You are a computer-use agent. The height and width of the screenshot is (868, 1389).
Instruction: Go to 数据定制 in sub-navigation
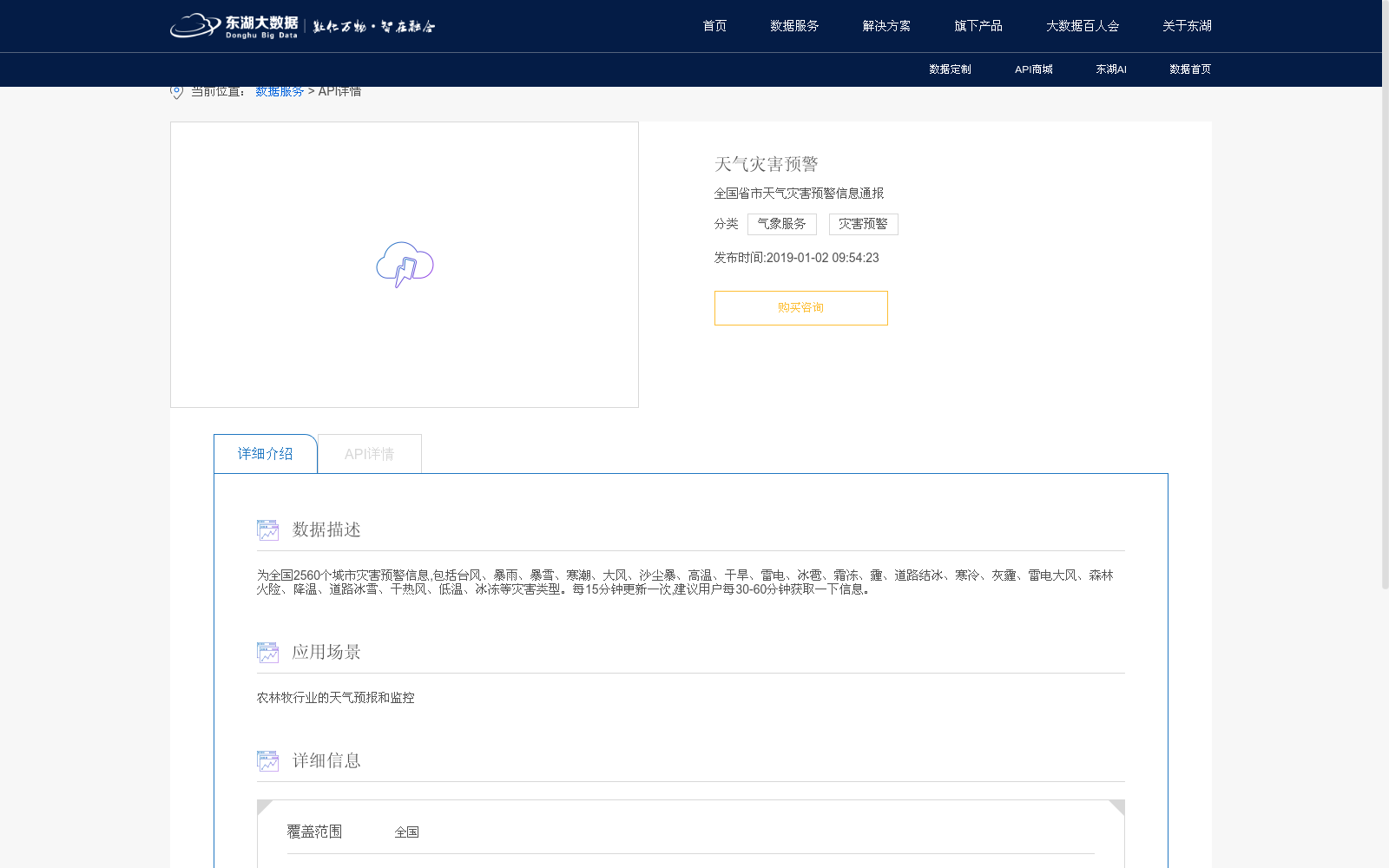[x=950, y=69]
